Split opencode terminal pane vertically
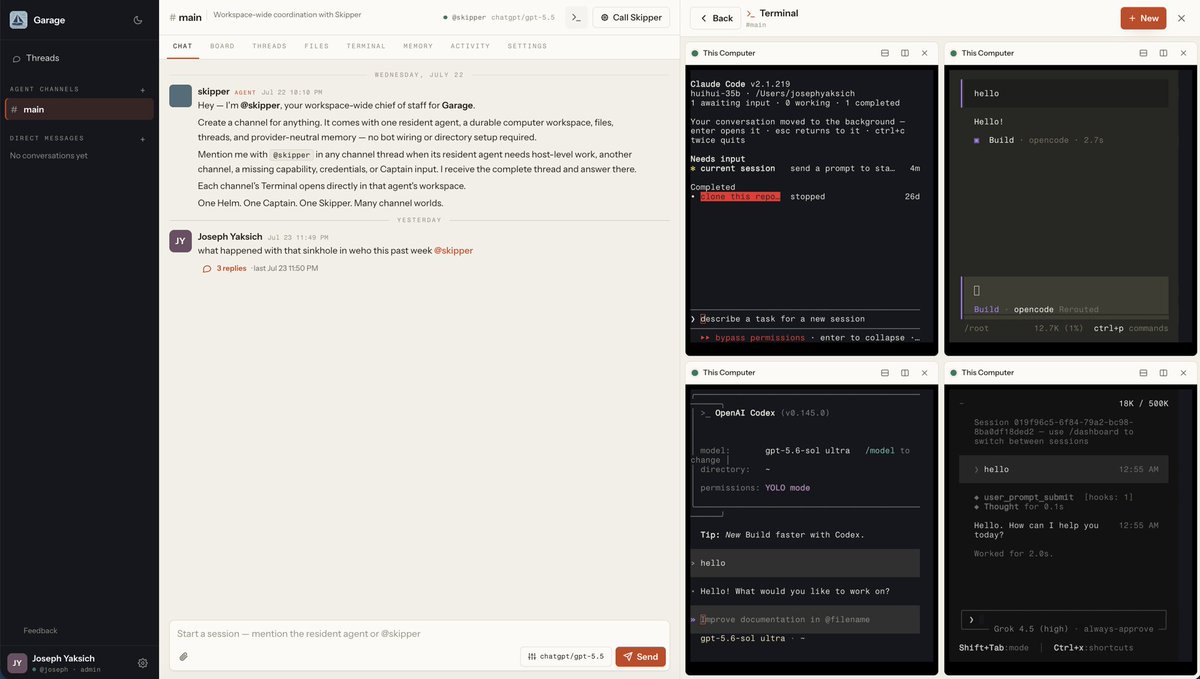The image size is (1200, 679). (x=1164, y=53)
